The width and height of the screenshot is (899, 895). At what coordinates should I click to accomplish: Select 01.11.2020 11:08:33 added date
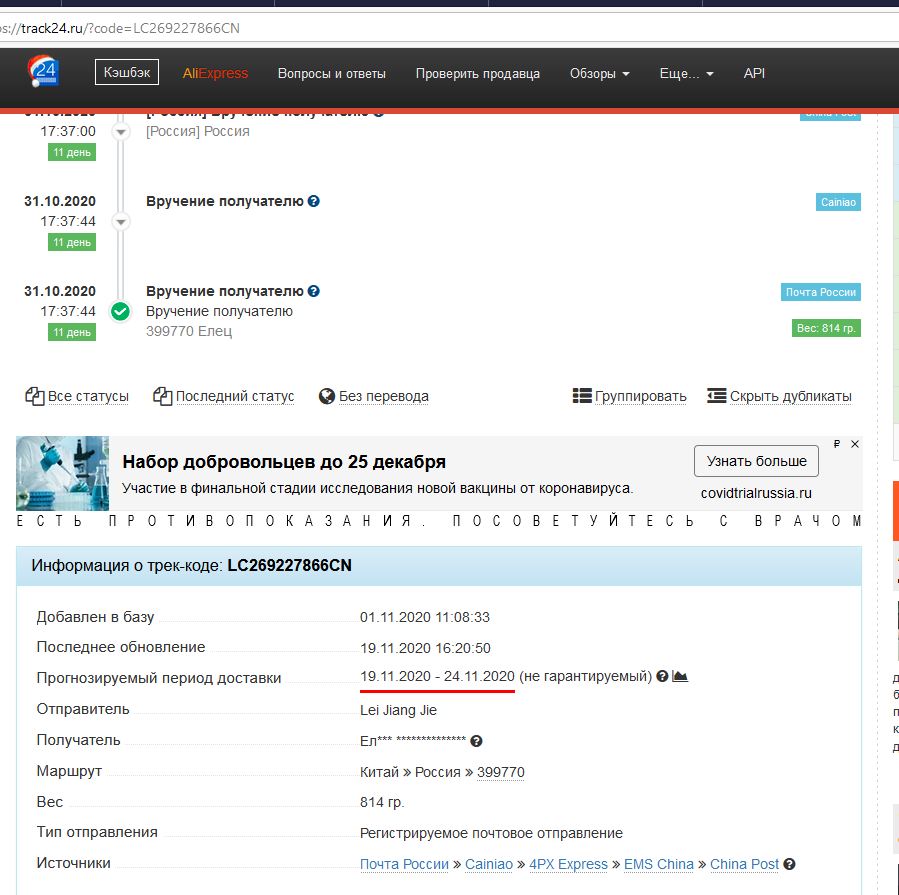(425, 617)
